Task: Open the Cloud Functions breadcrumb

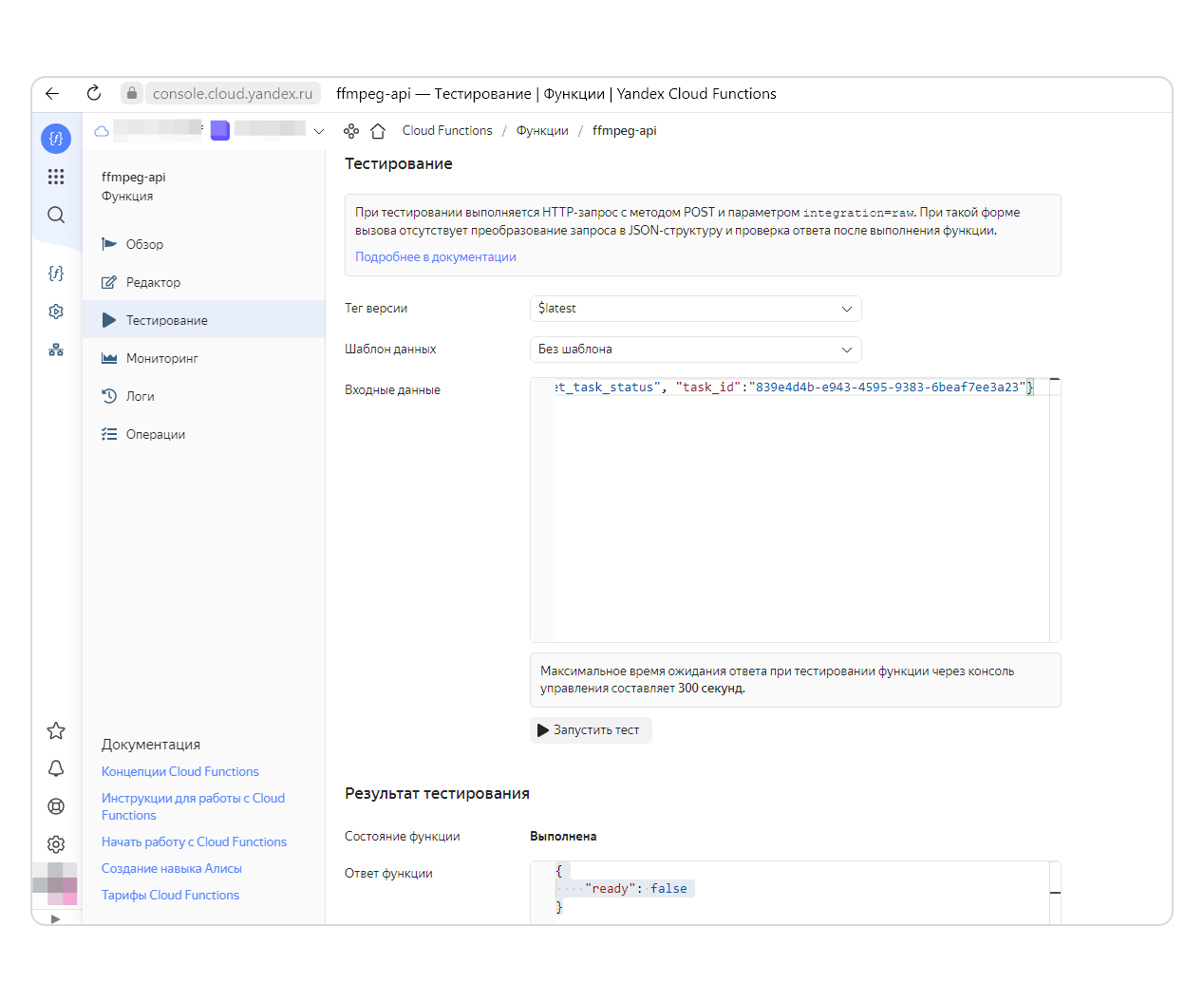Action: (447, 131)
